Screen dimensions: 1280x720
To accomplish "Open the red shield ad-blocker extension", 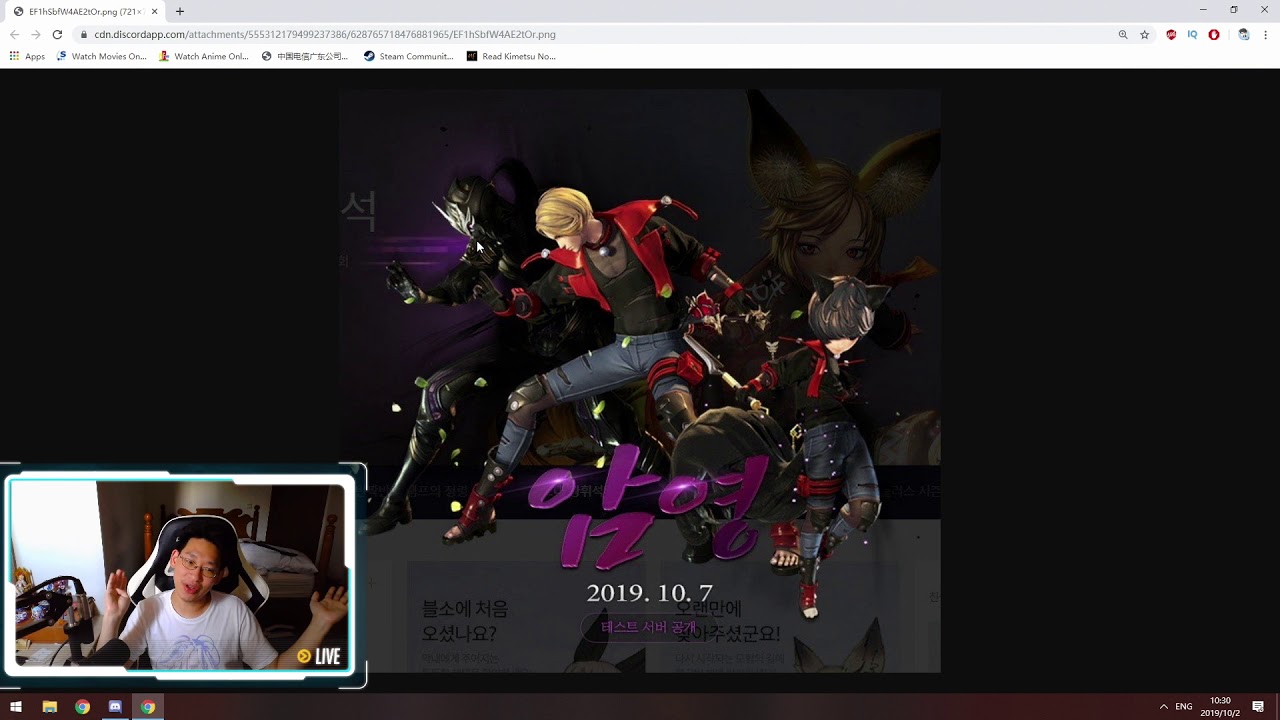I will (1171, 34).
